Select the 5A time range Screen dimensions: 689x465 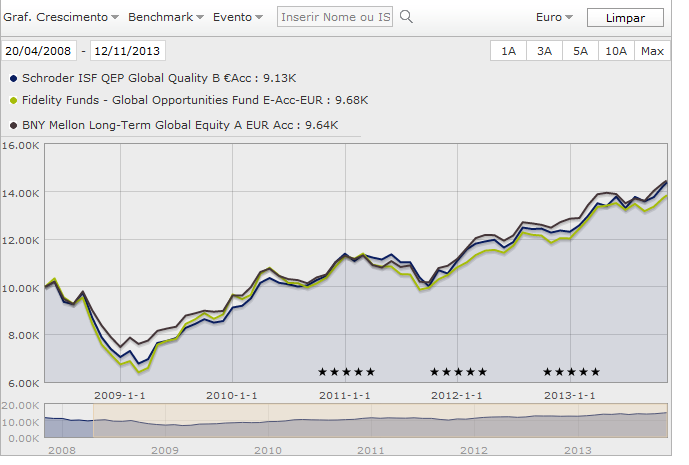click(x=580, y=51)
